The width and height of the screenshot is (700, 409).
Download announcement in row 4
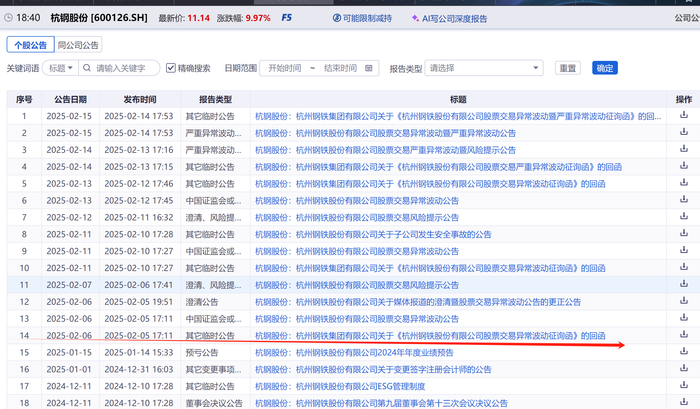(x=683, y=166)
